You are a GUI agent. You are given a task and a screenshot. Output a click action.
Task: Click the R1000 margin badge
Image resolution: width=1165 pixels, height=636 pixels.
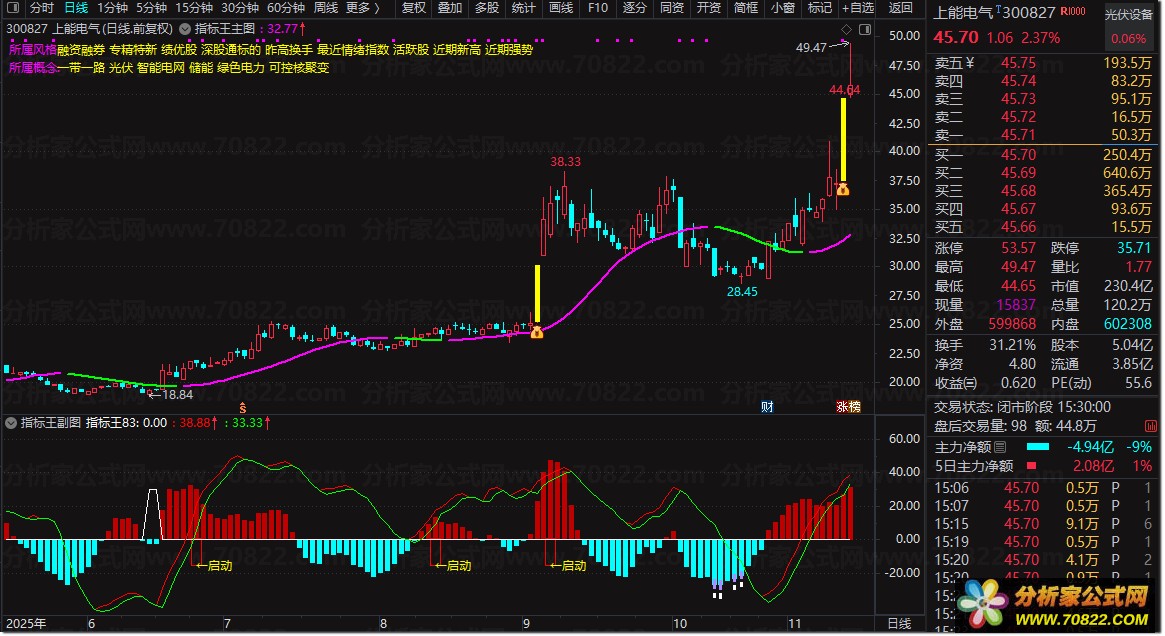click(x=1072, y=12)
